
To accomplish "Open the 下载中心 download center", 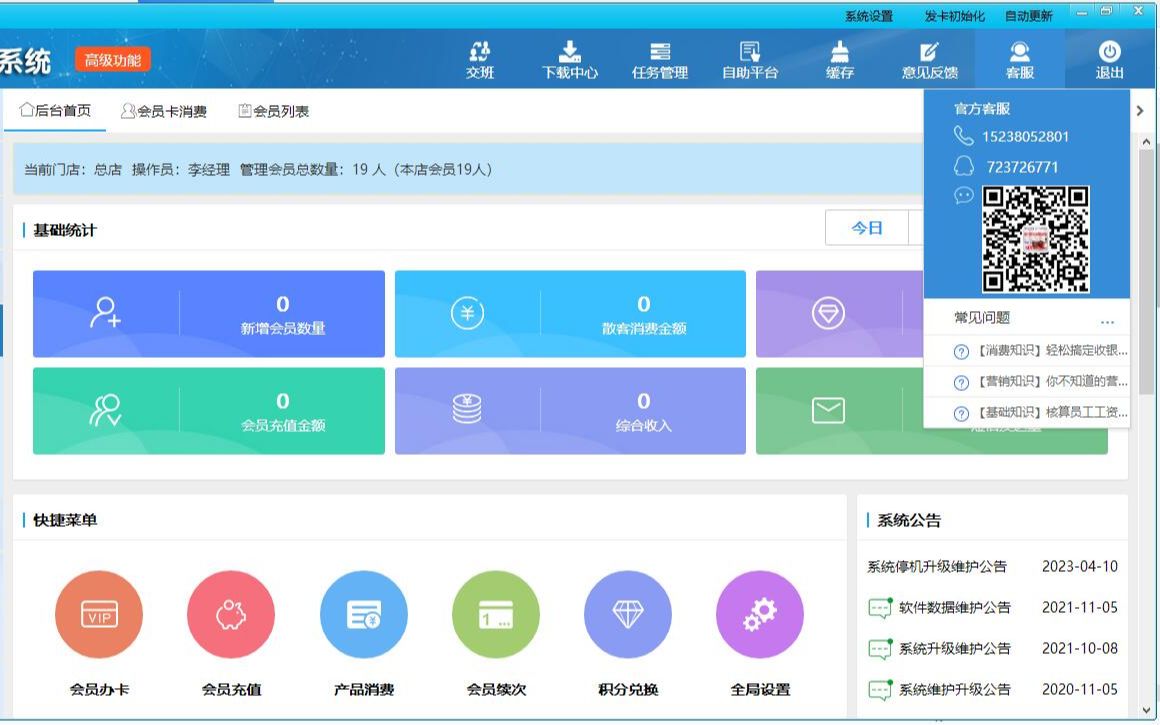I will point(570,58).
